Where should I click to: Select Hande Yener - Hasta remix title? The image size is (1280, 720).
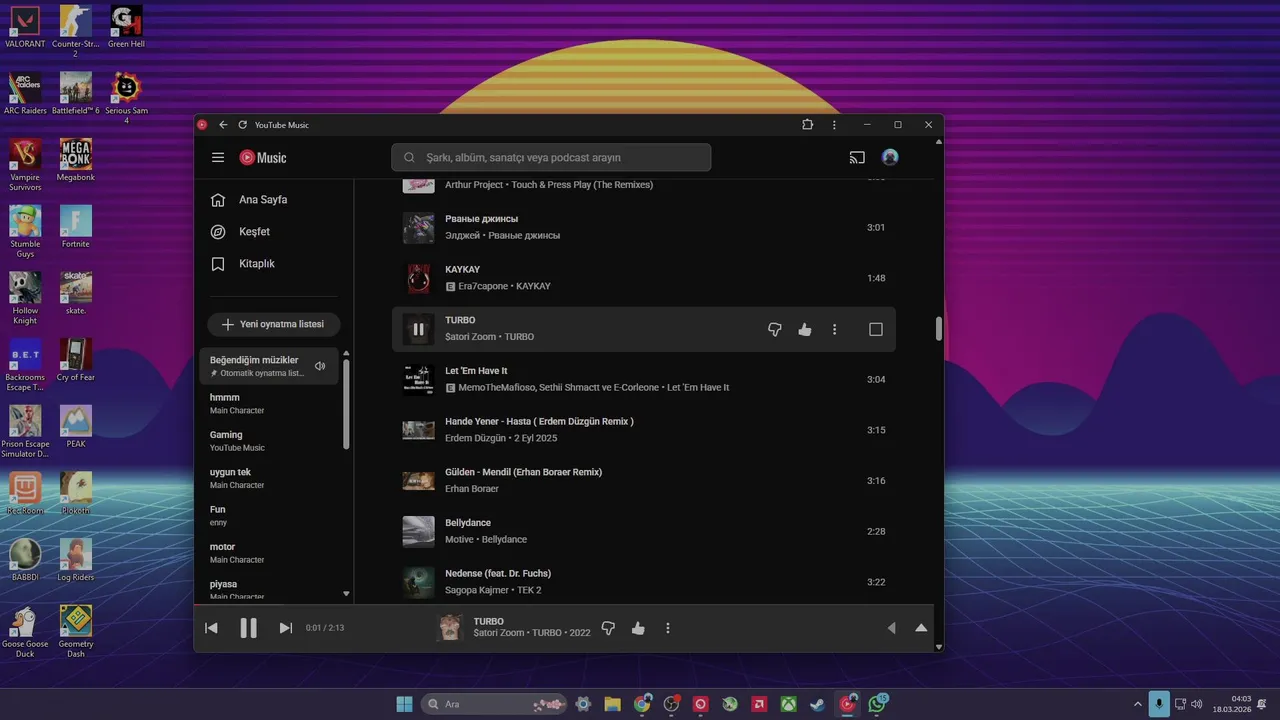[539, 422]
